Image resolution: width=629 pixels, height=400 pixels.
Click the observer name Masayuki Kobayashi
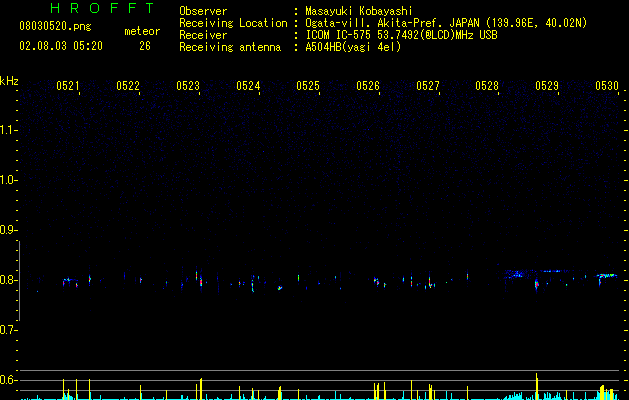359,11
